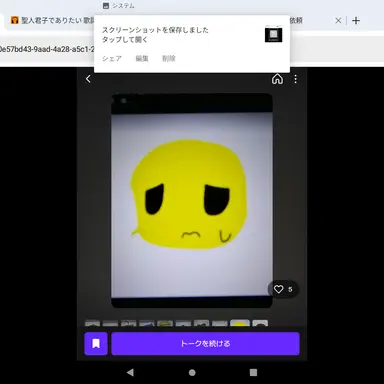Open the saved screenshot thumbnail in the notification

click(273, 35)
